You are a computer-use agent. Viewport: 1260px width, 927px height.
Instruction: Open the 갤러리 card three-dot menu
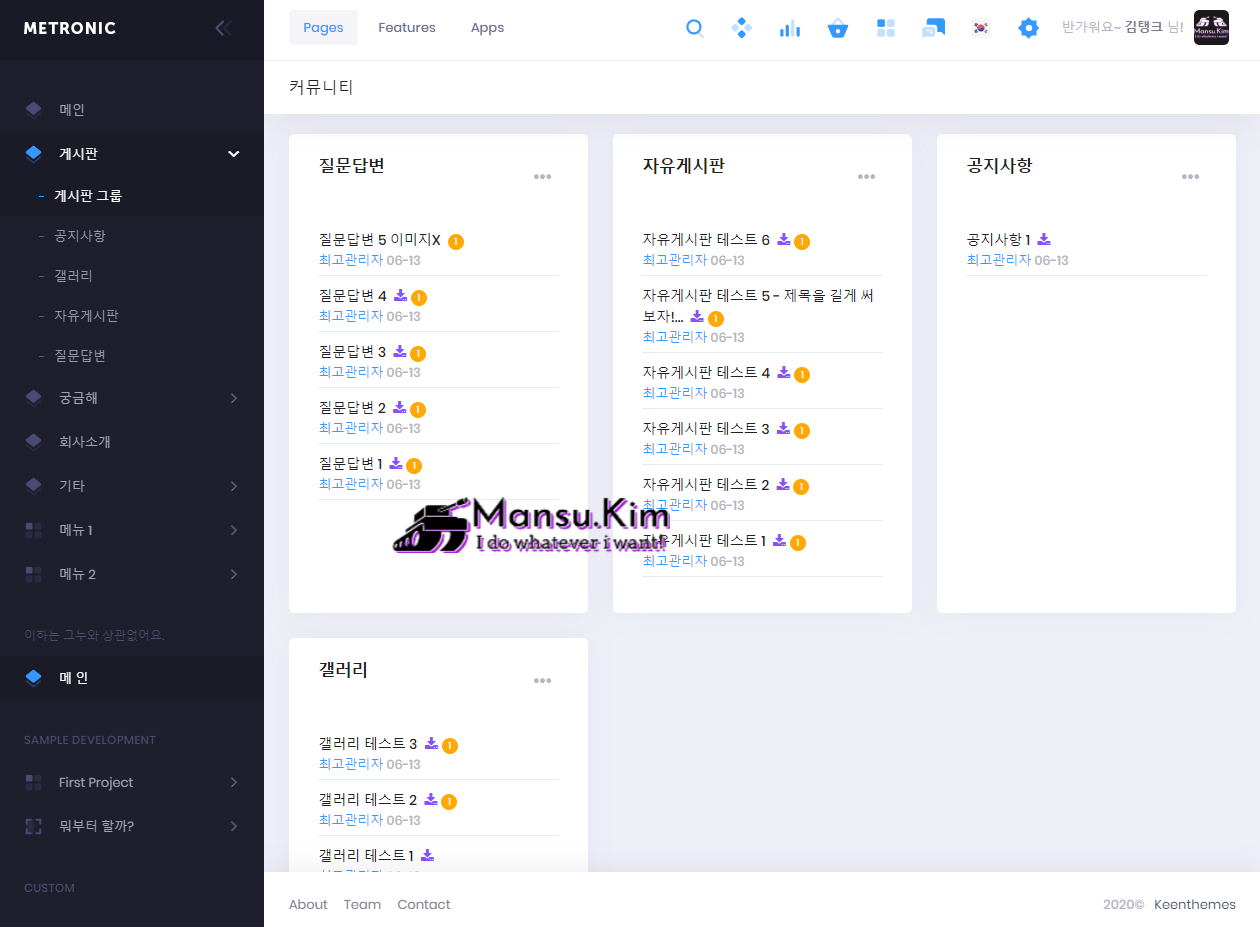click(543, 681)
